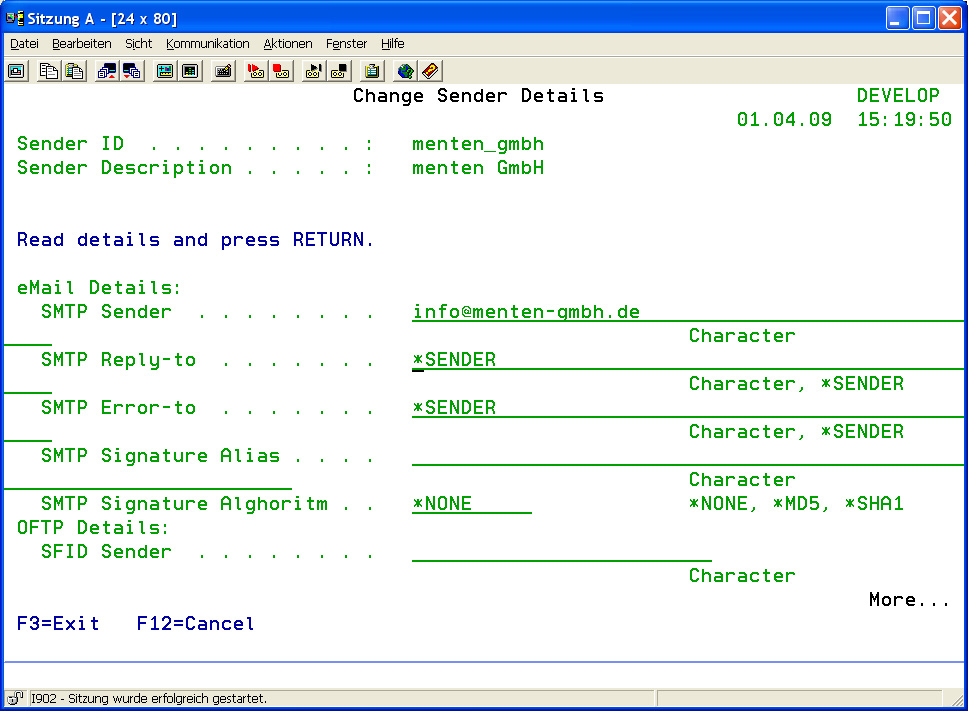Click the red stop macro recording icon
968x711 pixels.
point(281,71)
